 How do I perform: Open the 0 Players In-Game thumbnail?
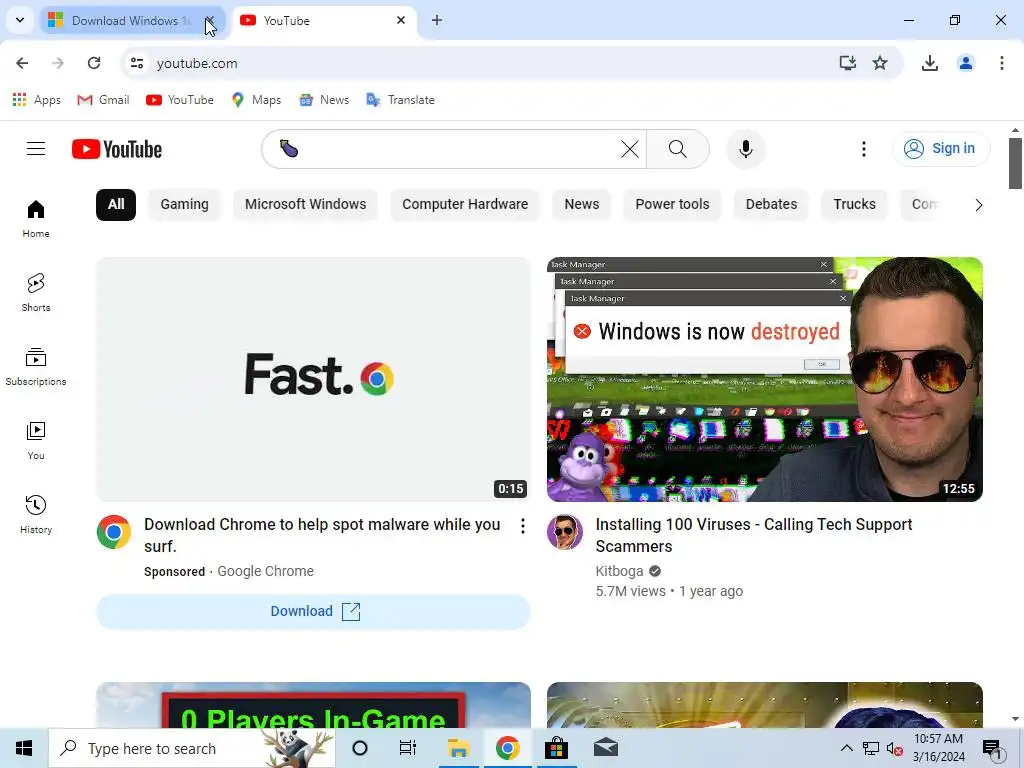(313, 705)
